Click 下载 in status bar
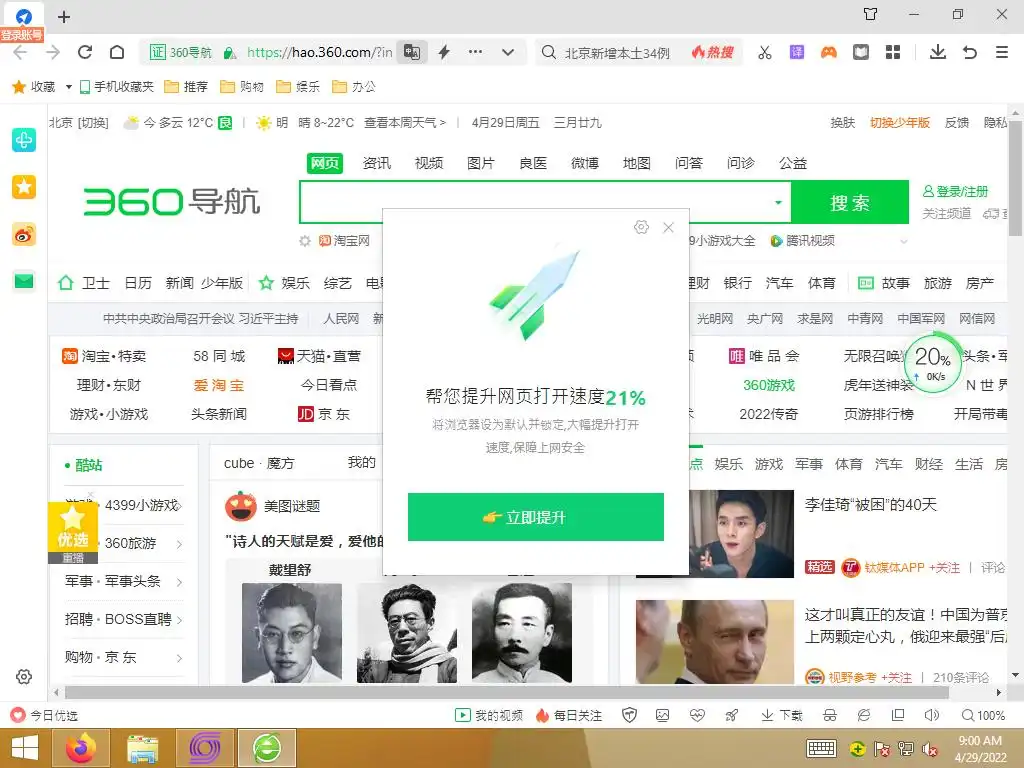The width and height of the screenshot is (1024, 768). 782,715
